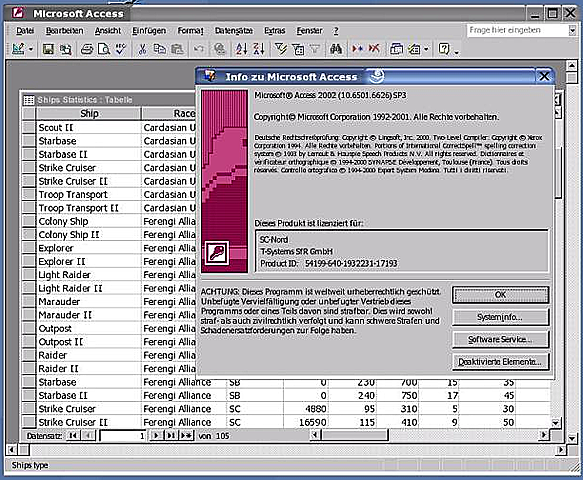The image size is (583, 480).
Task: Click the Access key logo in the dialog
Action: pos(217,252)
